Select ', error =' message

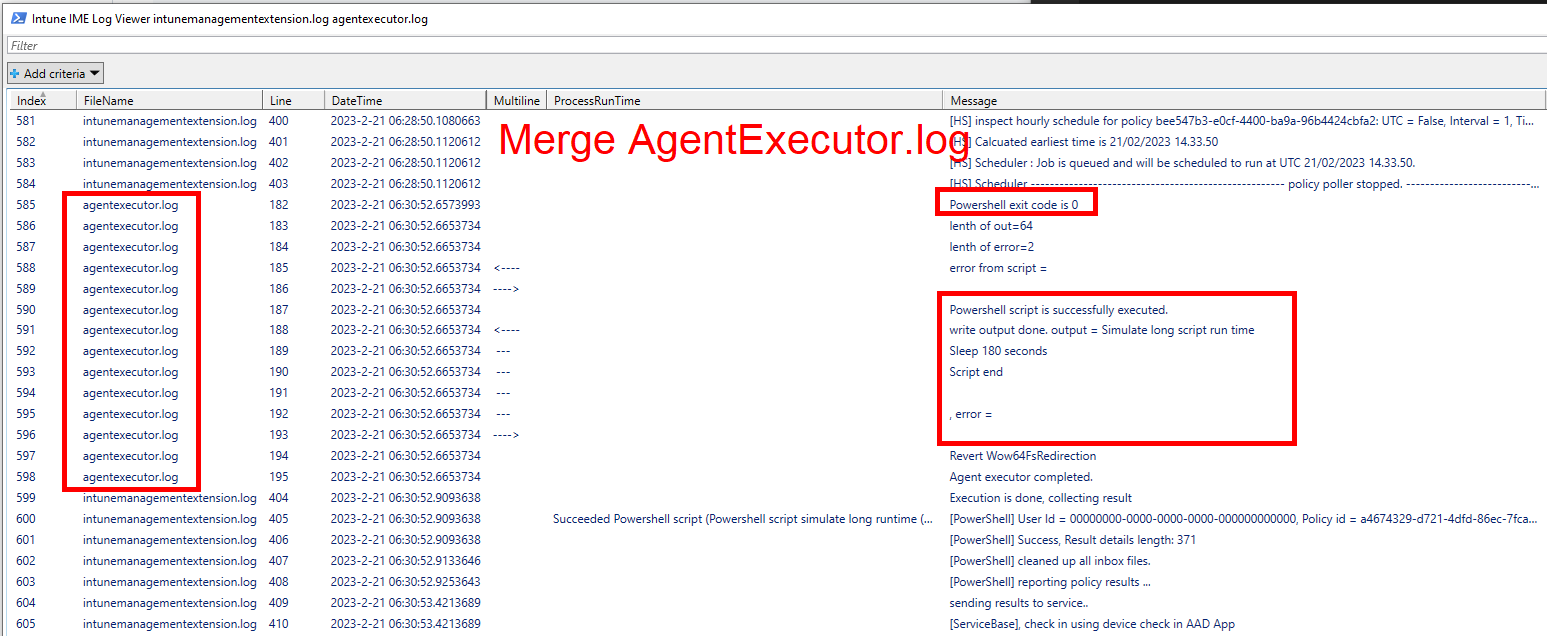tap(970, 414)
